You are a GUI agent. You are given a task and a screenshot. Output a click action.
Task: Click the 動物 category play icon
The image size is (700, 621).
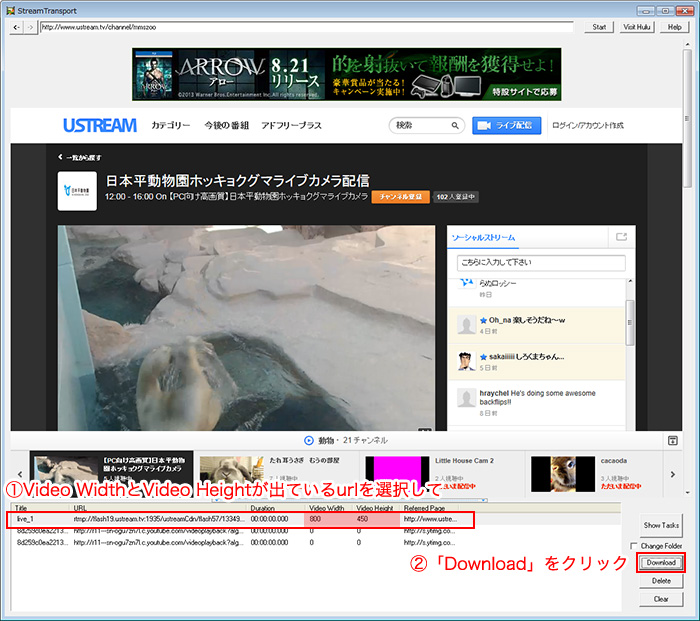click(x=308, y=441)
